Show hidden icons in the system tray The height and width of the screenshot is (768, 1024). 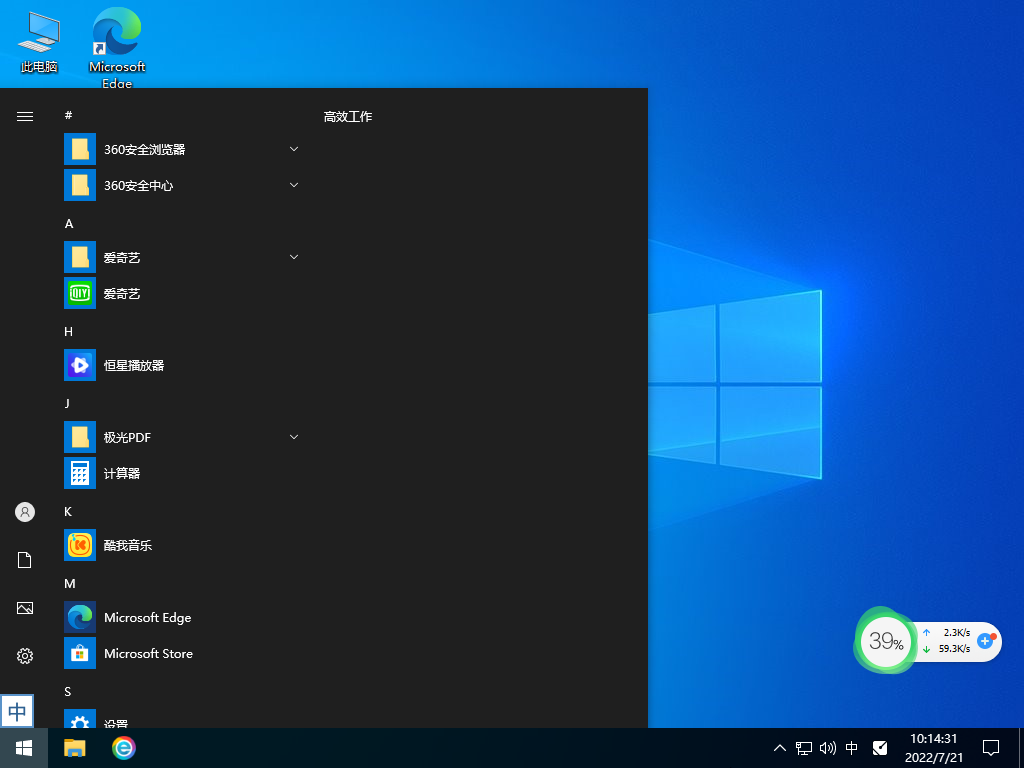click(x=779, y=747)
